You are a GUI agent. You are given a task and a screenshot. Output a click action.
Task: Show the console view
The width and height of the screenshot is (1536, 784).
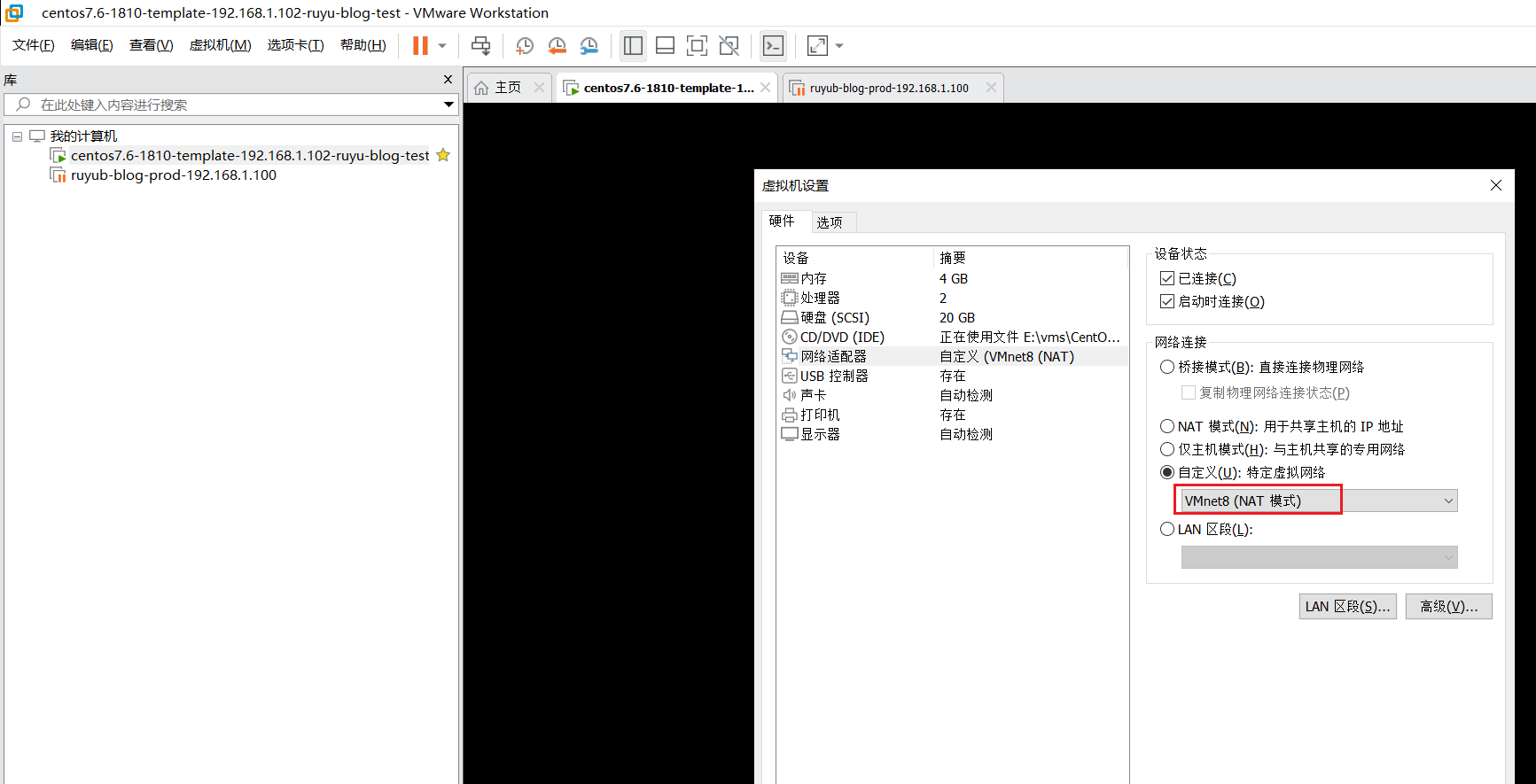773,45
